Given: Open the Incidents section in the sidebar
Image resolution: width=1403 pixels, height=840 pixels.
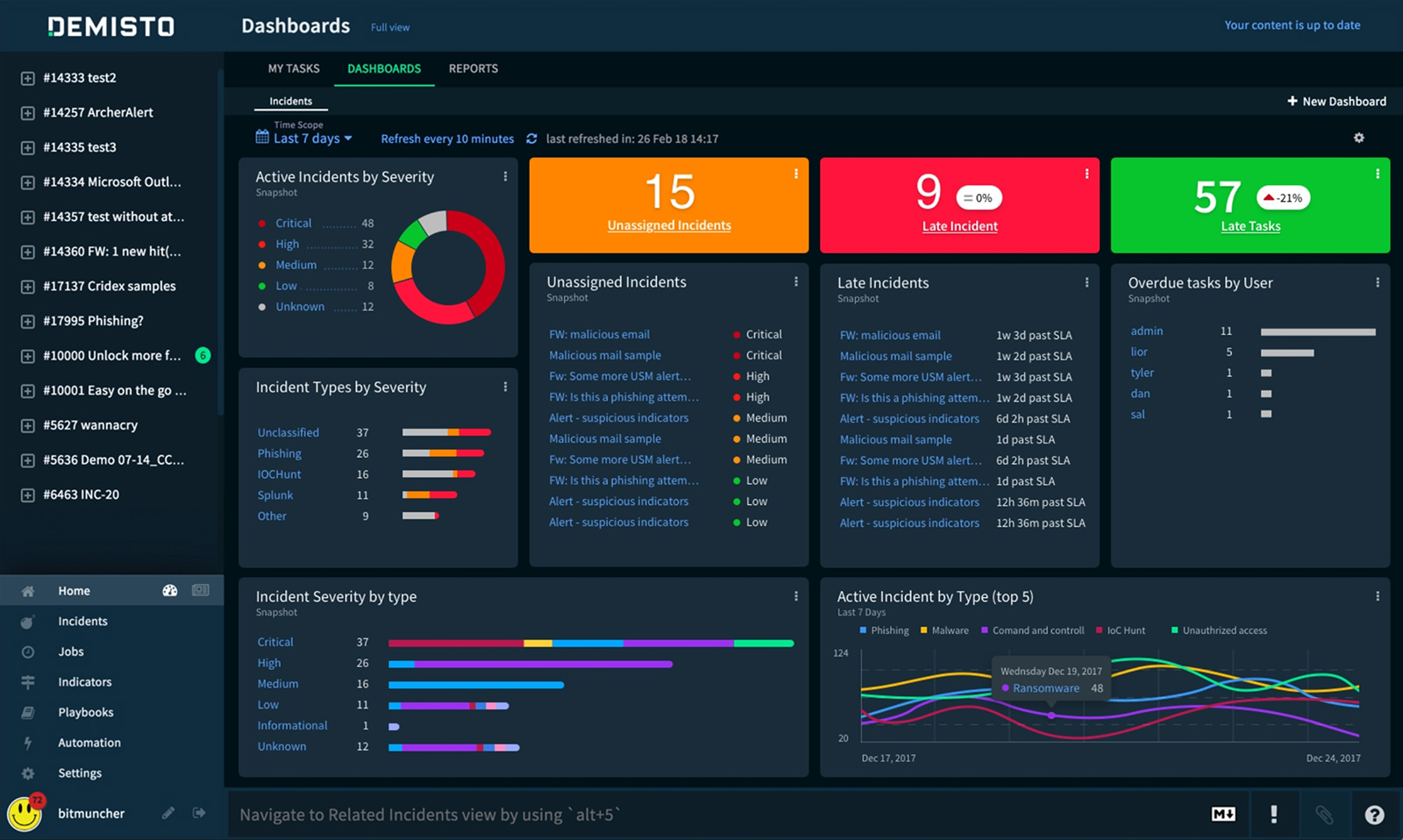Looking at the screenshot, I should click(82, 621).
